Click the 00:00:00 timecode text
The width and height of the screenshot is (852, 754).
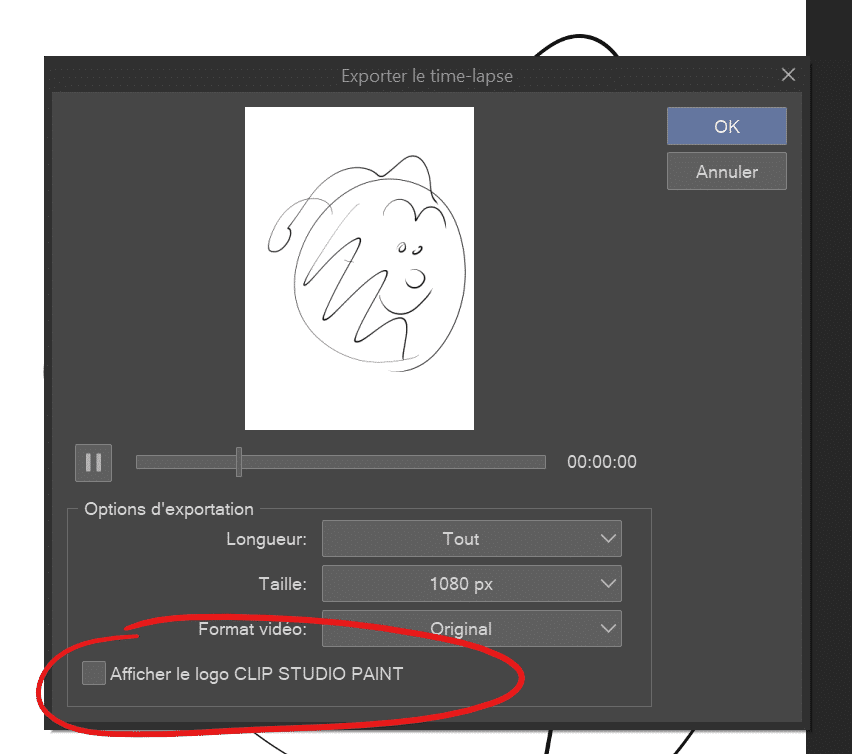click(602, 462)
